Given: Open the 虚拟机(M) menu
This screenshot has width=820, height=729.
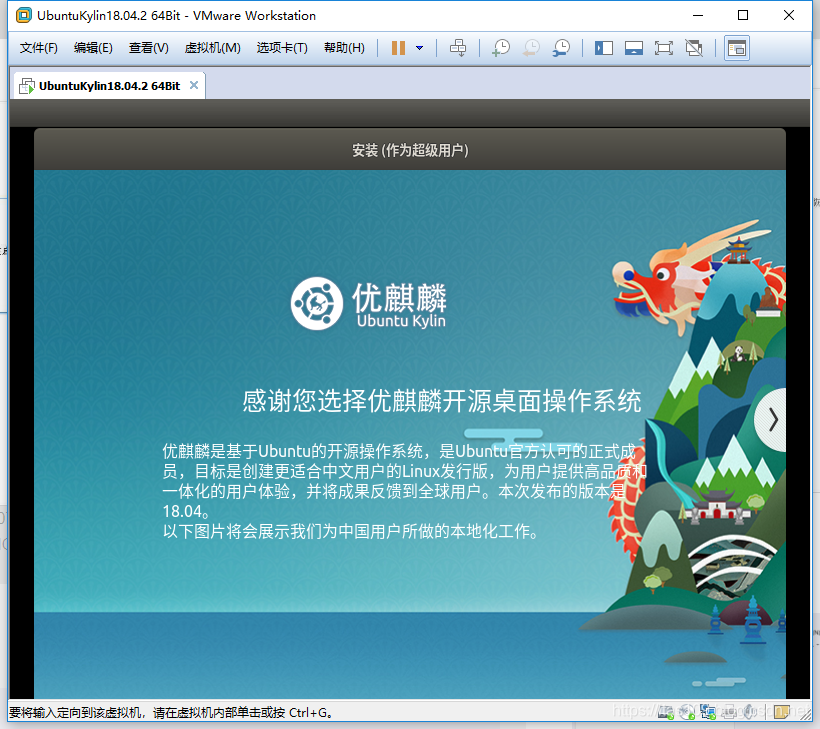Looking at the screenshot, I should [212, 48].
